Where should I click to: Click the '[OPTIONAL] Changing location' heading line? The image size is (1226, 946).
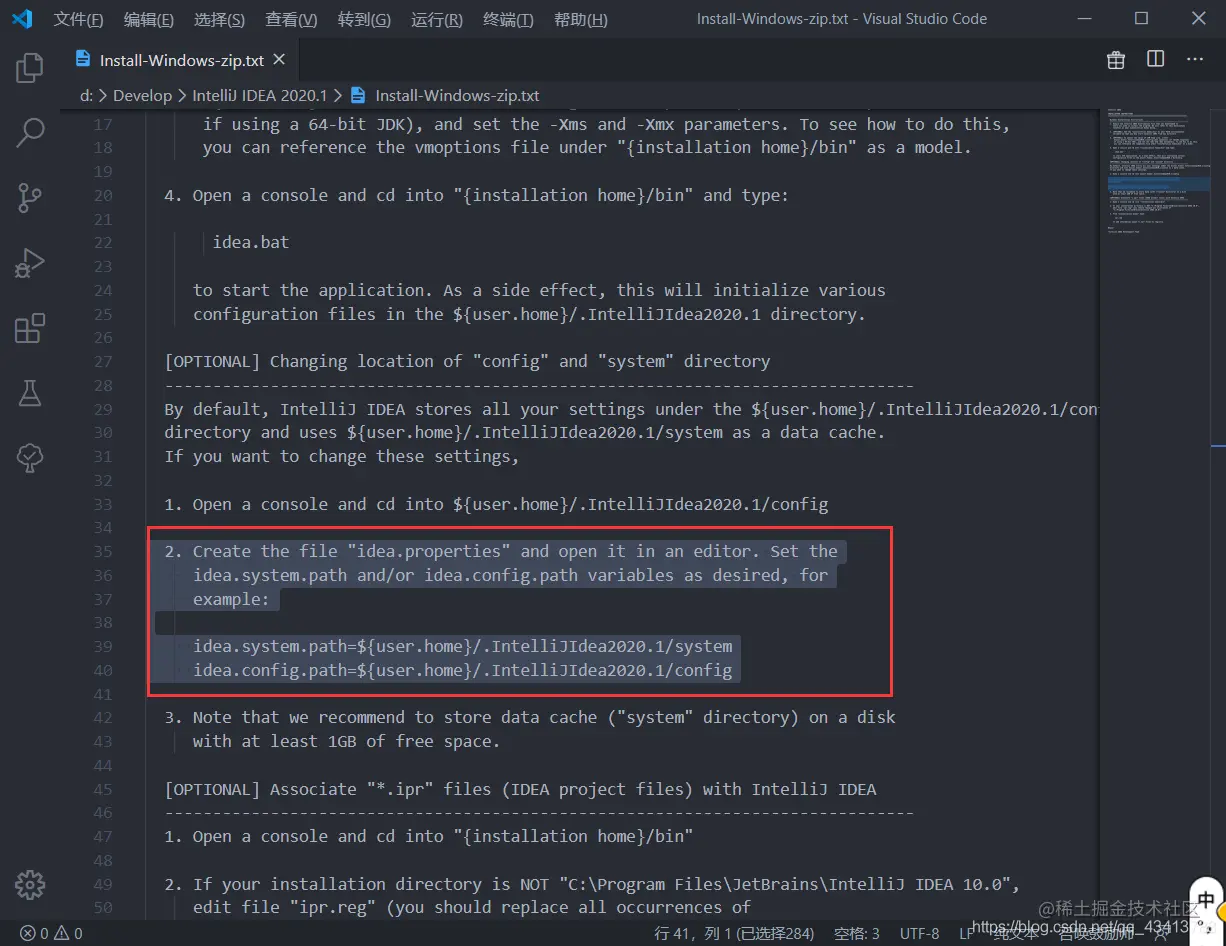[x=467, y=361]
